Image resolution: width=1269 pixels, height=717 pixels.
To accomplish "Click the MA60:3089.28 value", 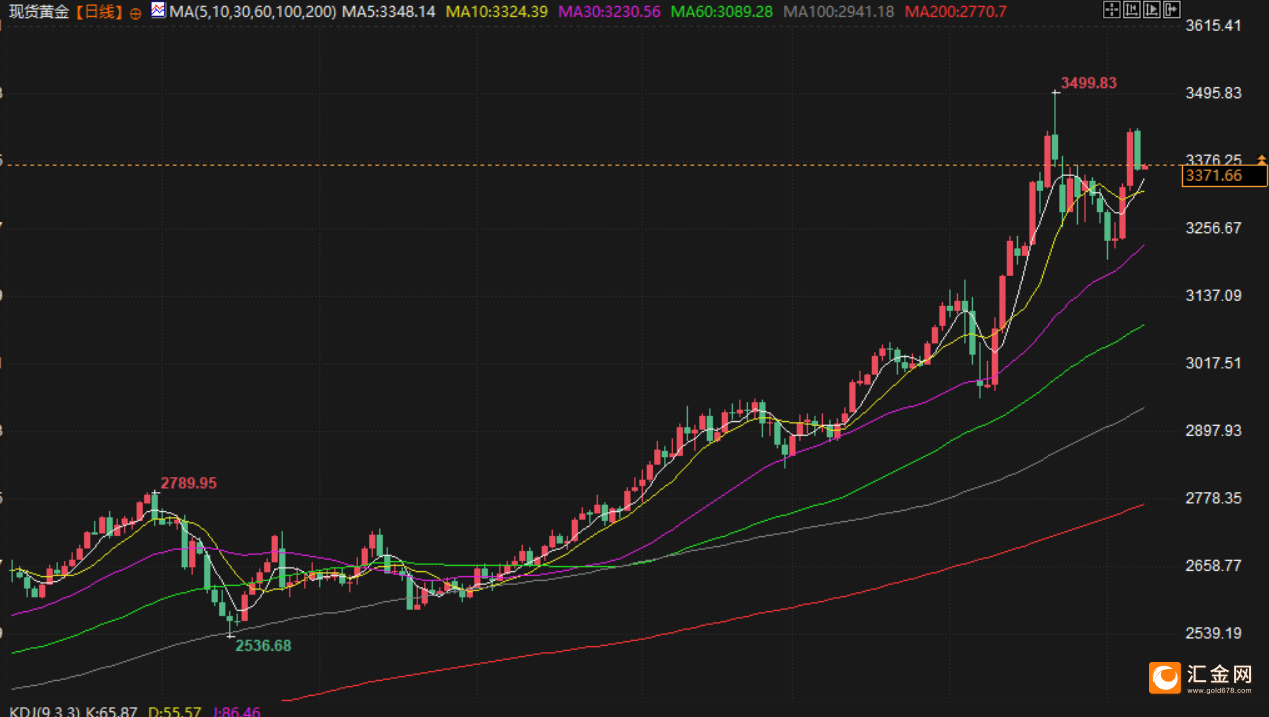I will [721, 12].
